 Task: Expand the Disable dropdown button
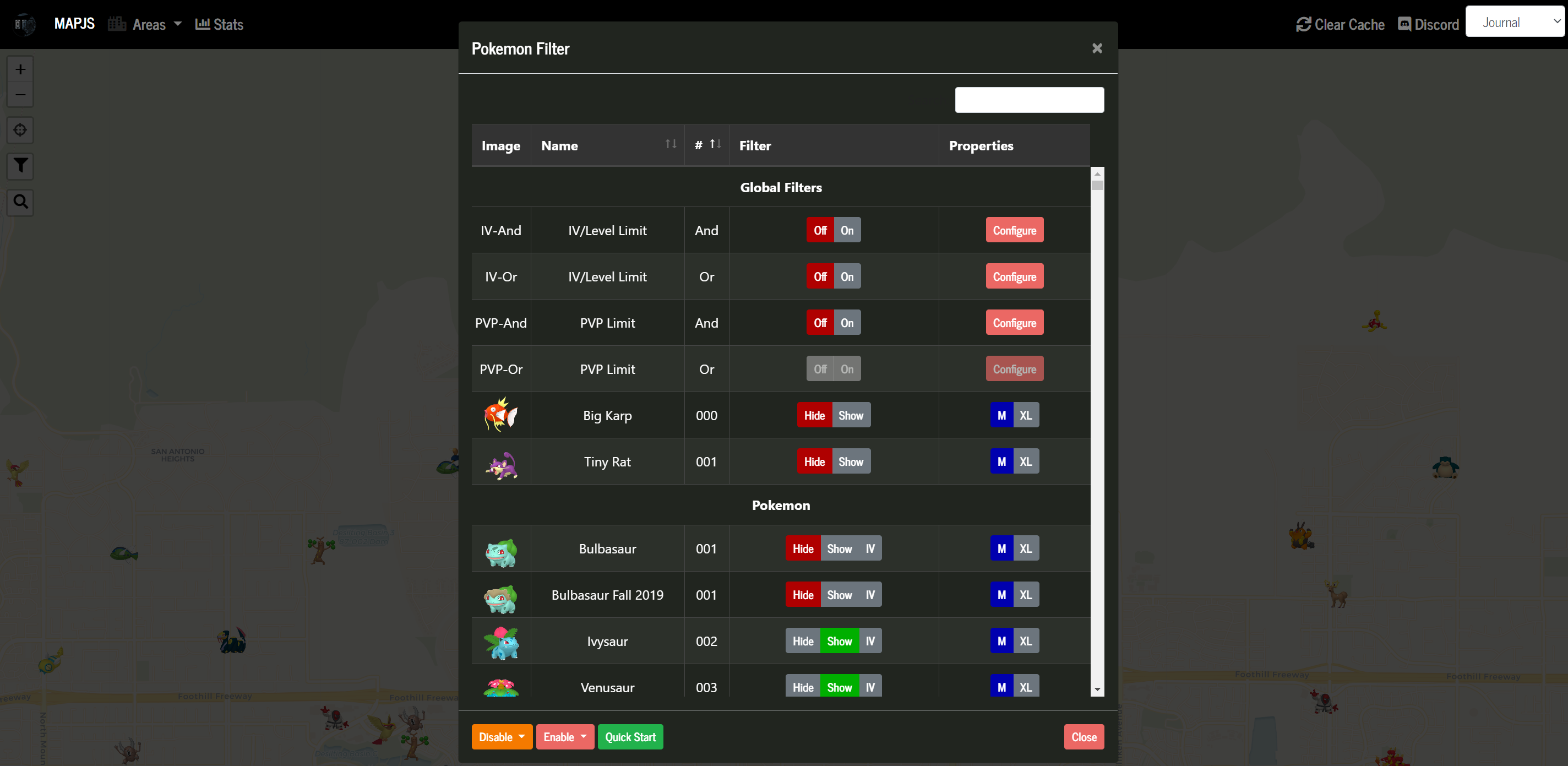[502, 737]
